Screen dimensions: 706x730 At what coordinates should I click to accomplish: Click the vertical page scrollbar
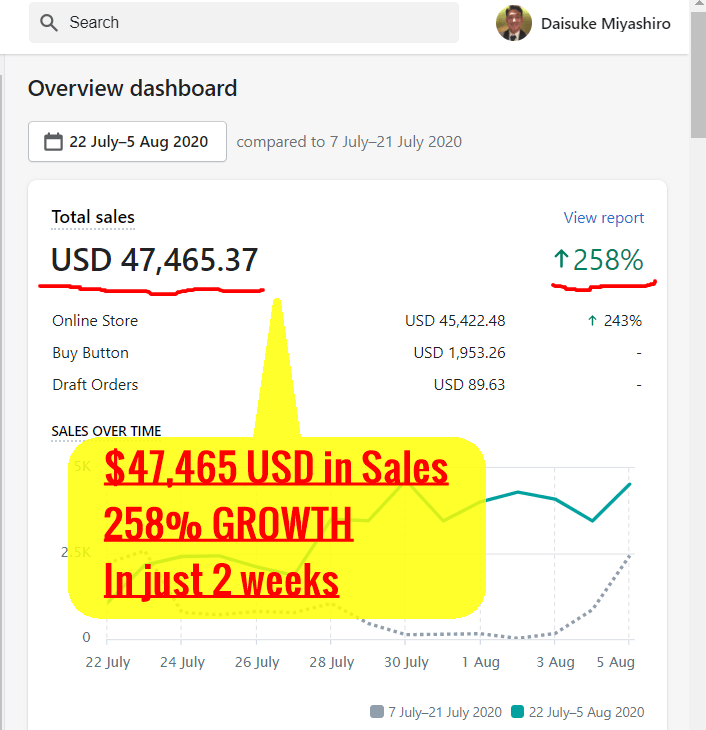[x=697, y=90]
